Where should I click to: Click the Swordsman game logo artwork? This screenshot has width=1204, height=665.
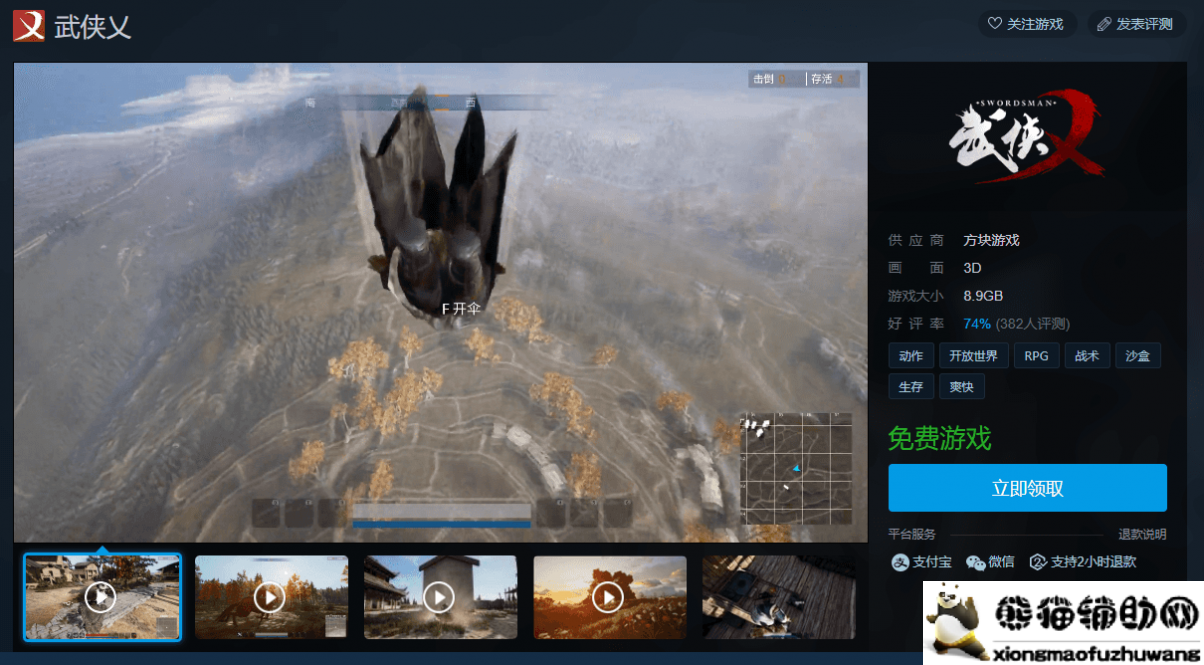click(1026, 138)
